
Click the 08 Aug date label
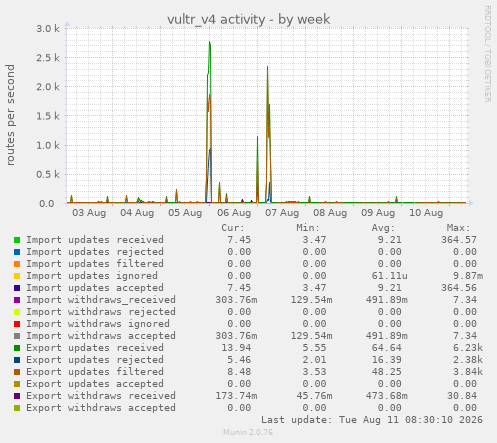[330, 213]
